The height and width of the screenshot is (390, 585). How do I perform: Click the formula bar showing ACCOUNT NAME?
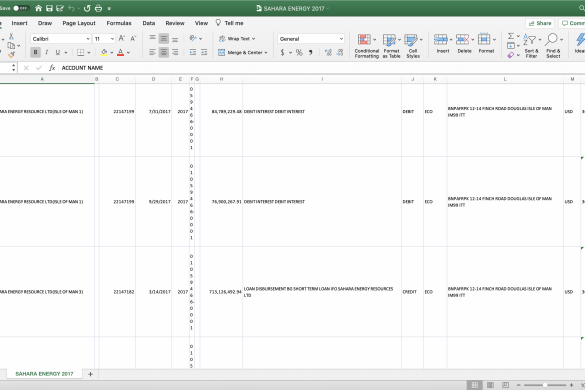[321, 68]
